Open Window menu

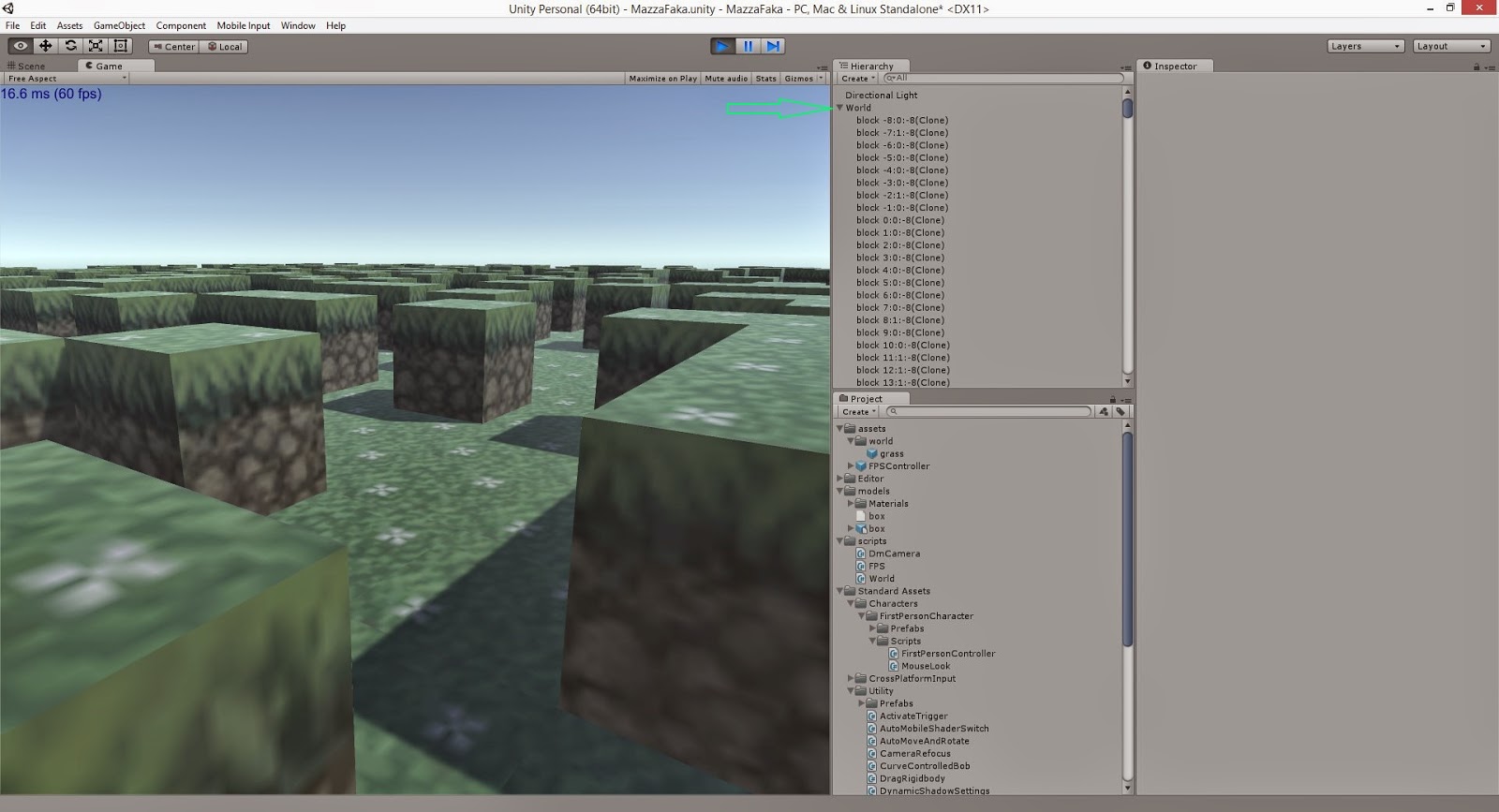tap(298, 25)
